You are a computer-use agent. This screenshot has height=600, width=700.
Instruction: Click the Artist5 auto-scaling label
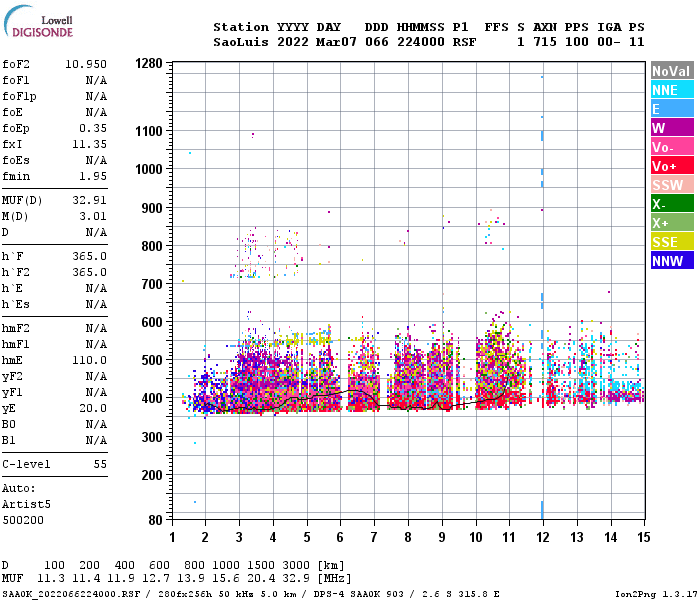point(26,504)
